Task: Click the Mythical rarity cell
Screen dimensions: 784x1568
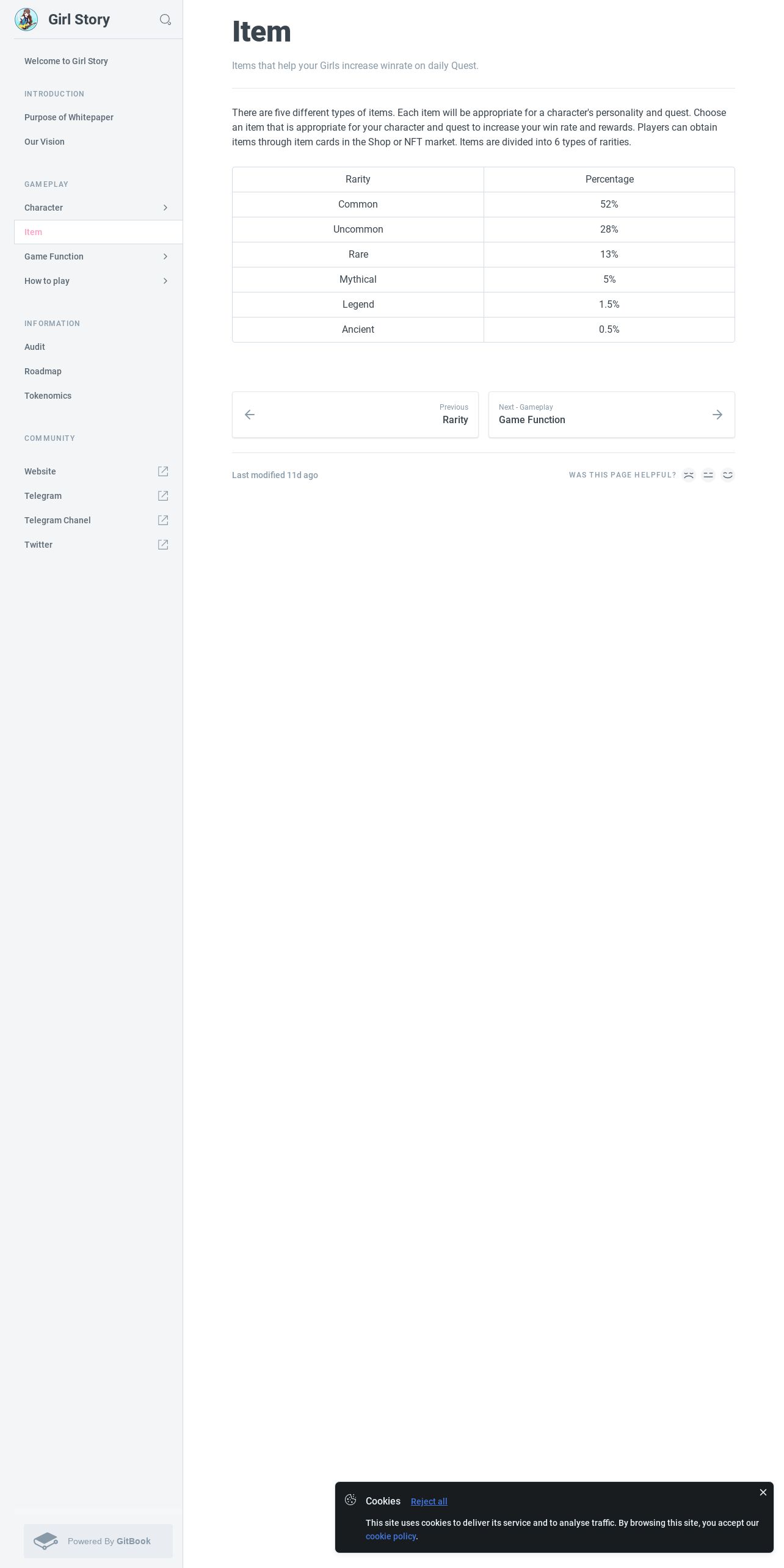Action: click(358, 280)
